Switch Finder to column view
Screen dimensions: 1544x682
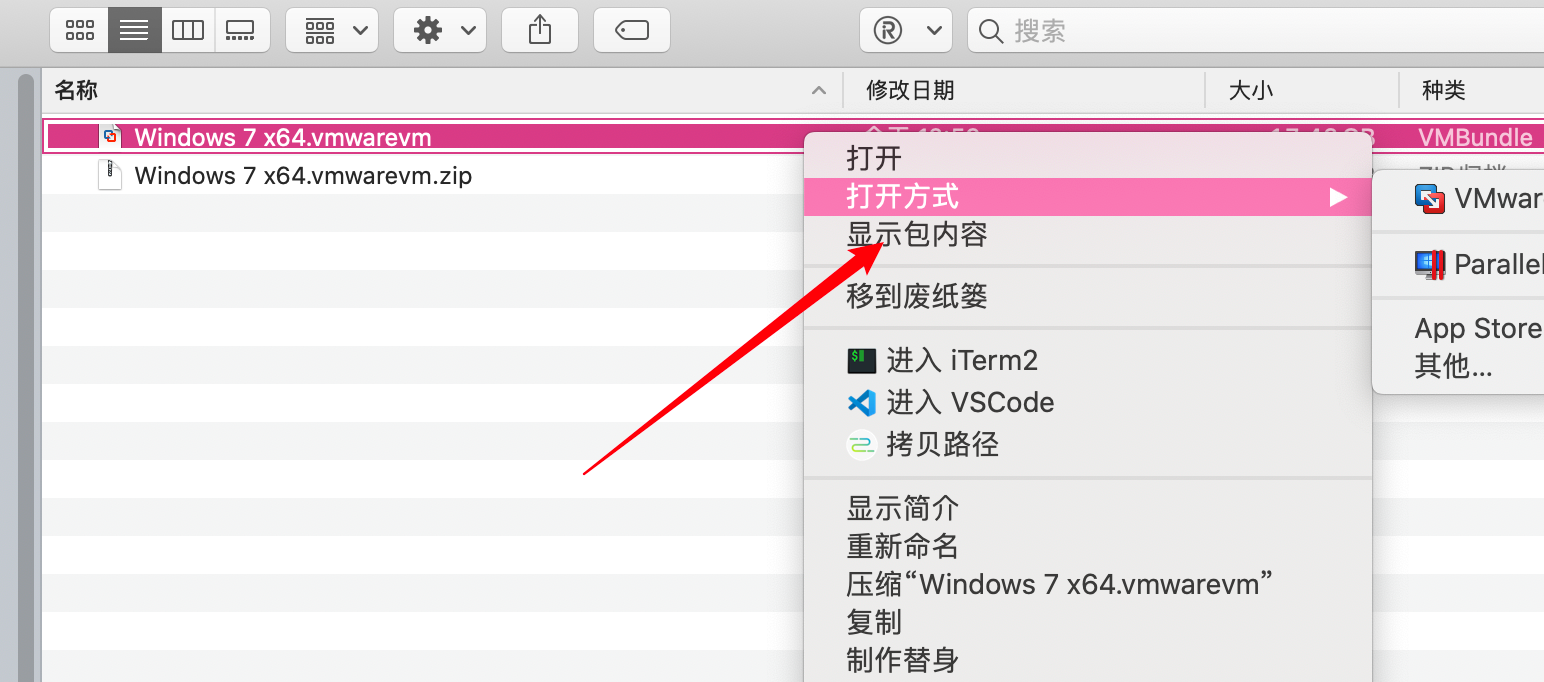pyautogui.click(x=188, y=30)
